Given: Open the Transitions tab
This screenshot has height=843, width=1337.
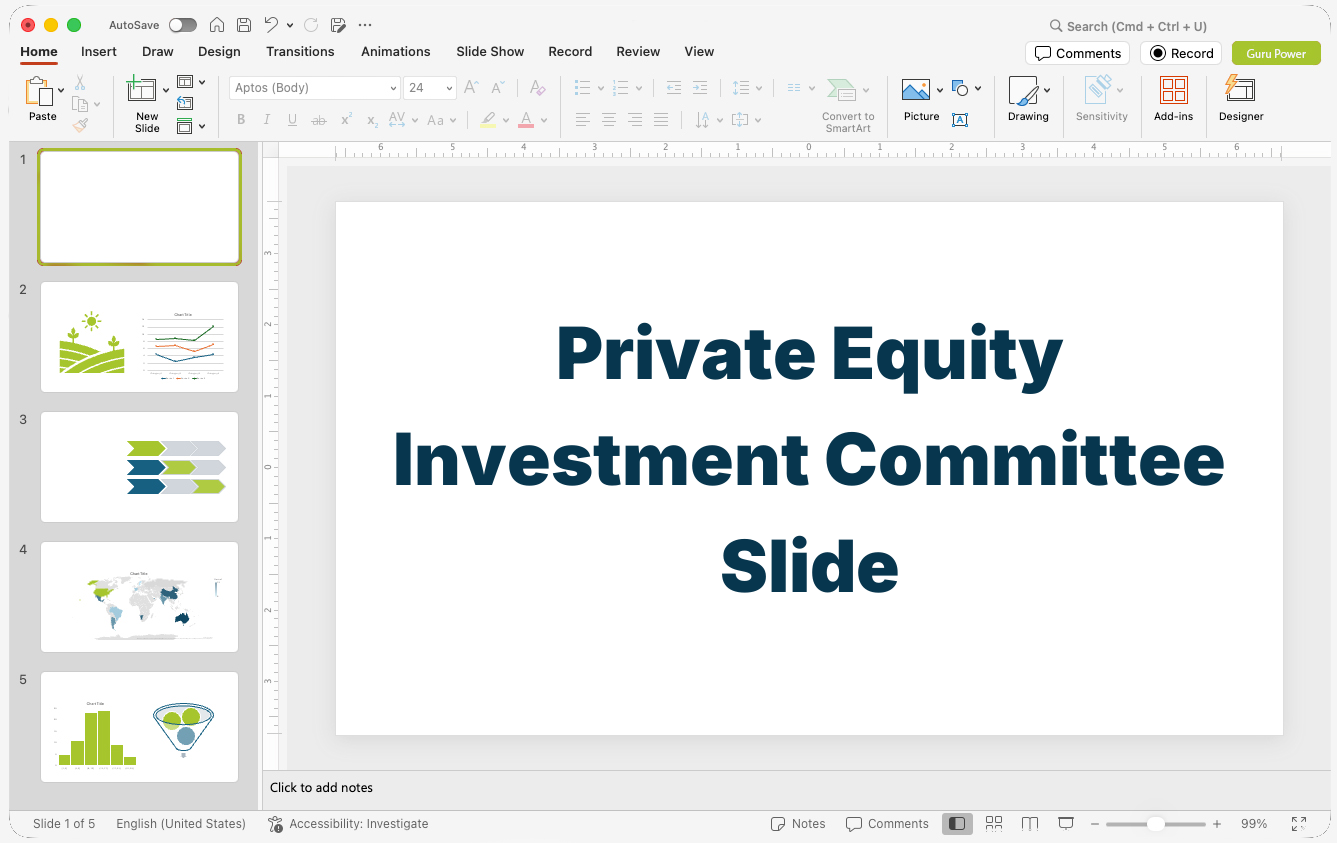Looking at the screenshot, I should click(x=300, y=52).
